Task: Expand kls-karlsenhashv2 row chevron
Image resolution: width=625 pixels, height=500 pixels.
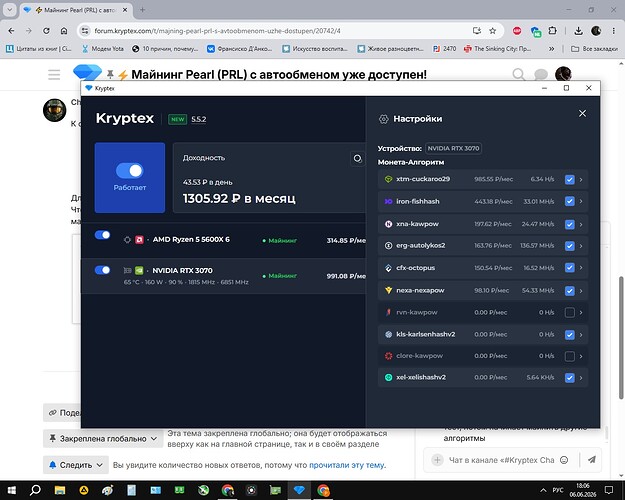Action: (581, 335)
